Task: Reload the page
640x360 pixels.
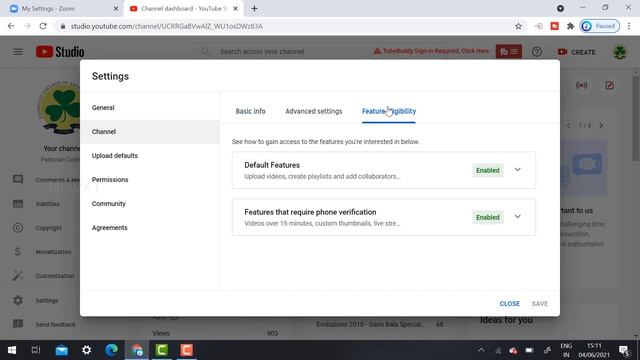Action: coord(43,26)
